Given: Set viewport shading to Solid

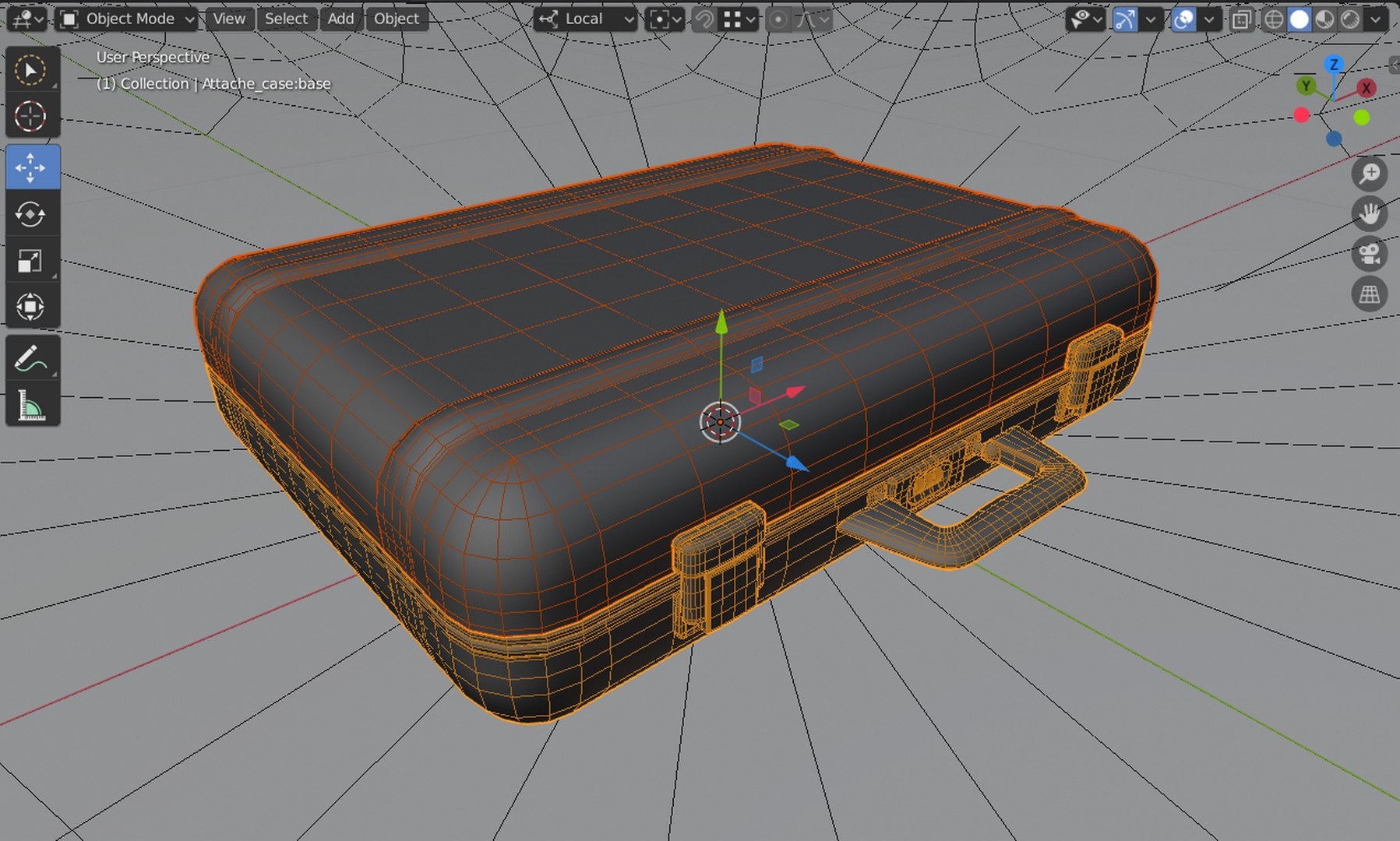Looking at the screenshot, I should (1299, 19).
